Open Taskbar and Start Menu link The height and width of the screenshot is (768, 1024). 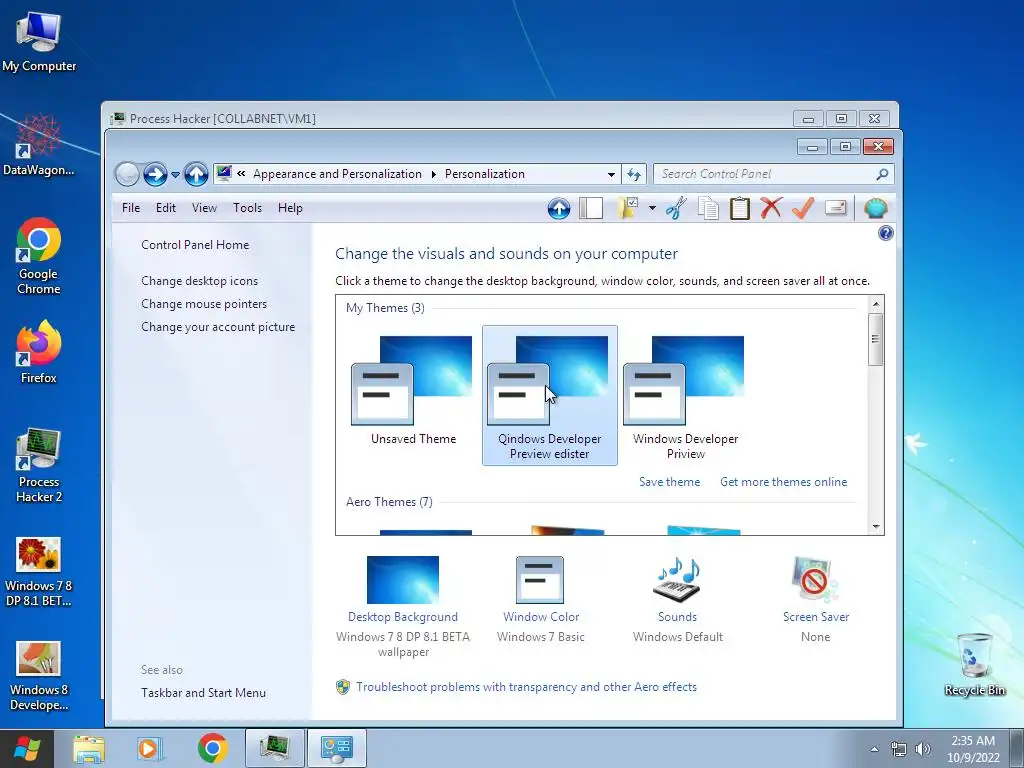point(203,693)
